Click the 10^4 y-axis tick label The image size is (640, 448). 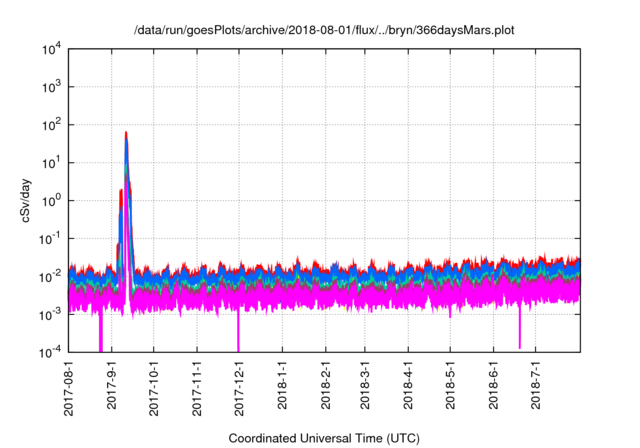coord(52,49)
